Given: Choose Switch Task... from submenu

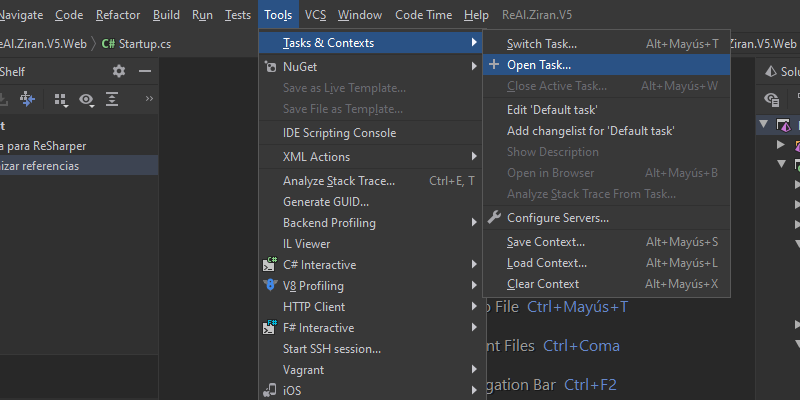Looking at the screenshot, I should (x=606, y=44).
